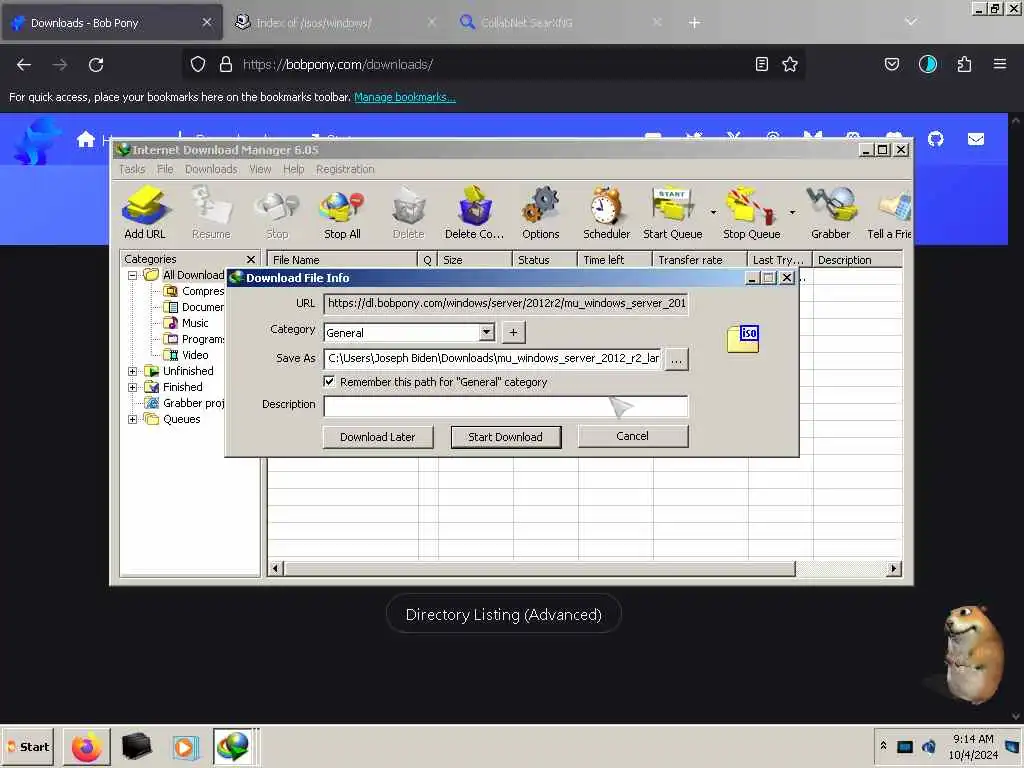
Task: Open the Grabber tool icon
Action: coord(830,212)
